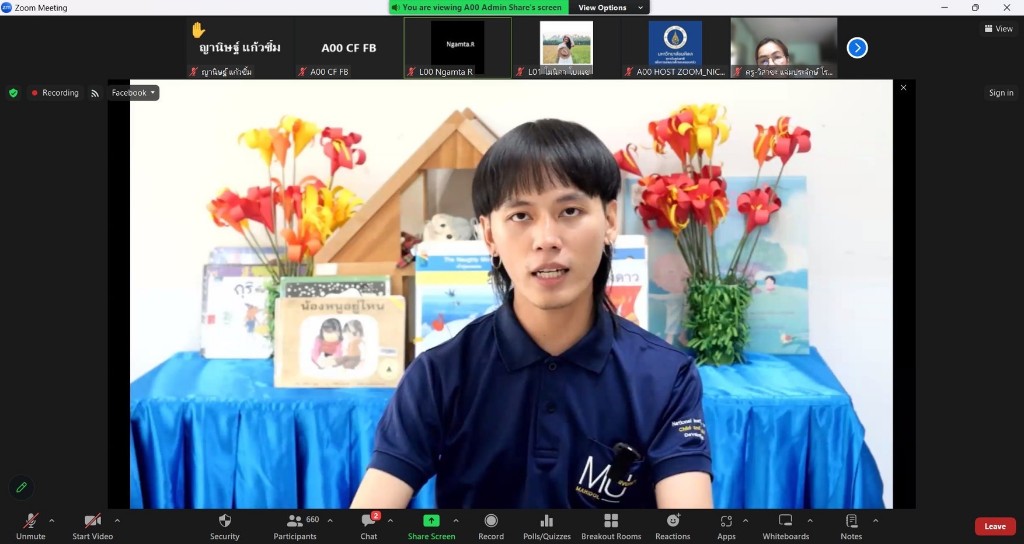Select the L00 Ngamta R participant tile

(458, 48)
